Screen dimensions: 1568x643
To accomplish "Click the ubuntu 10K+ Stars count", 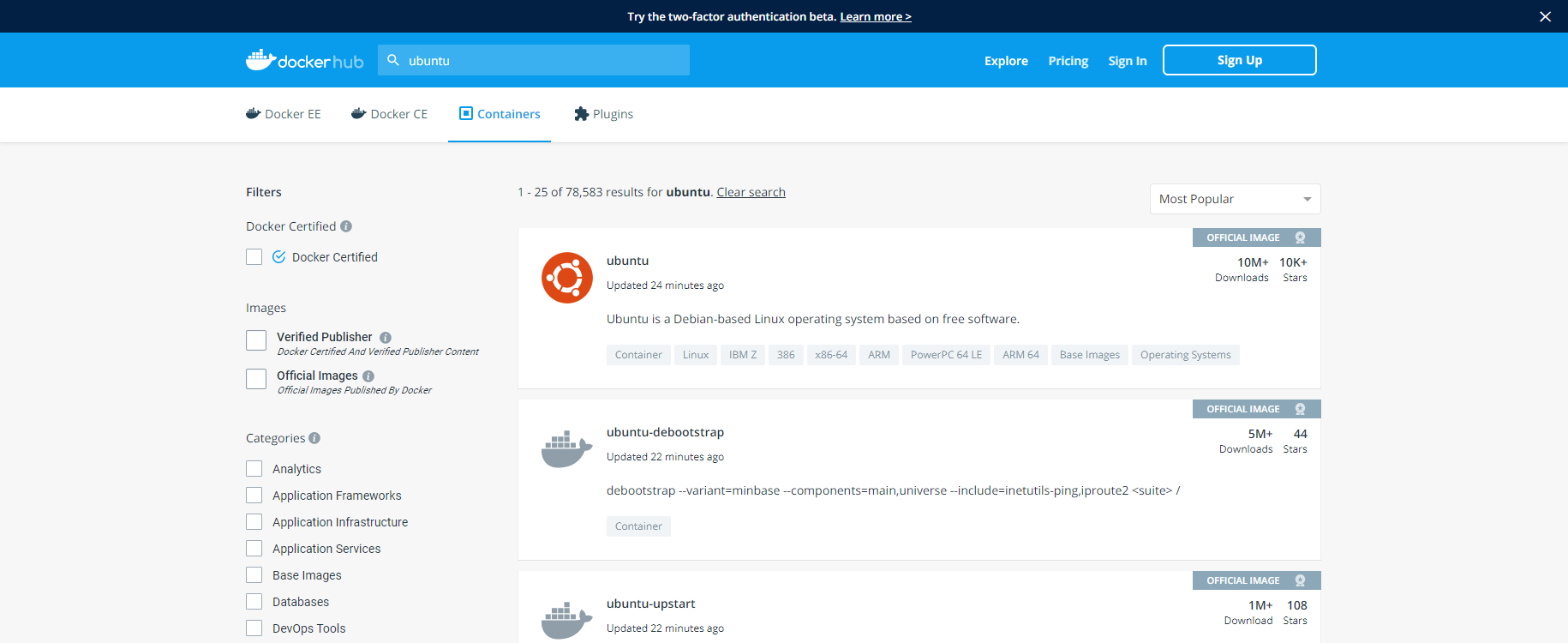I will click(x=1294, y=269).
